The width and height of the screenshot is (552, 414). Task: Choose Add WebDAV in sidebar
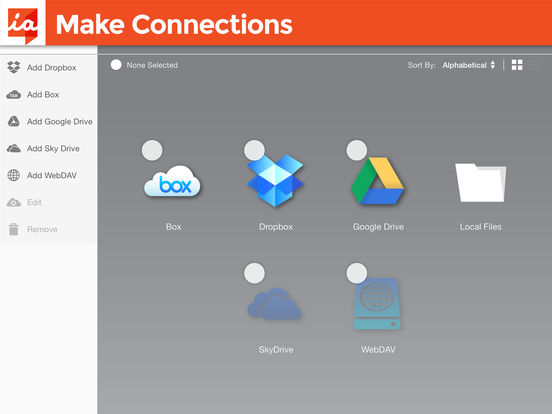point(49,175)
